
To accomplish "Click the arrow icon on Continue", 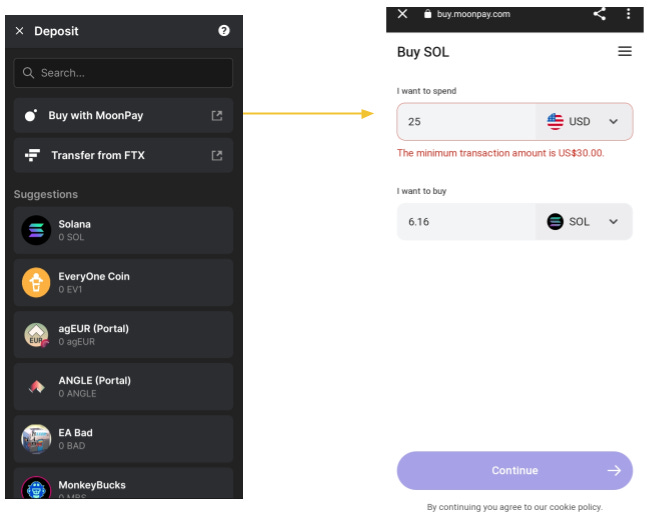I will click(614, 471).
